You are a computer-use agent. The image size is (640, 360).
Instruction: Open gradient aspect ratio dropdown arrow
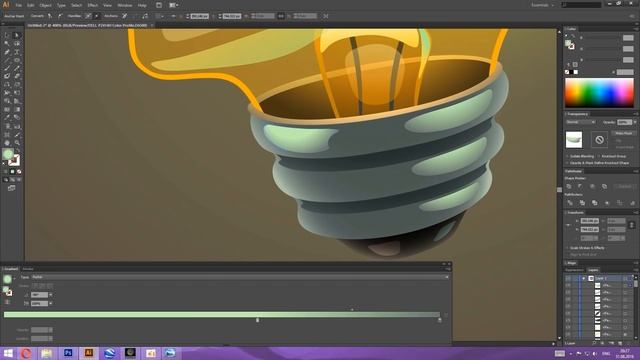pos(51,304)
